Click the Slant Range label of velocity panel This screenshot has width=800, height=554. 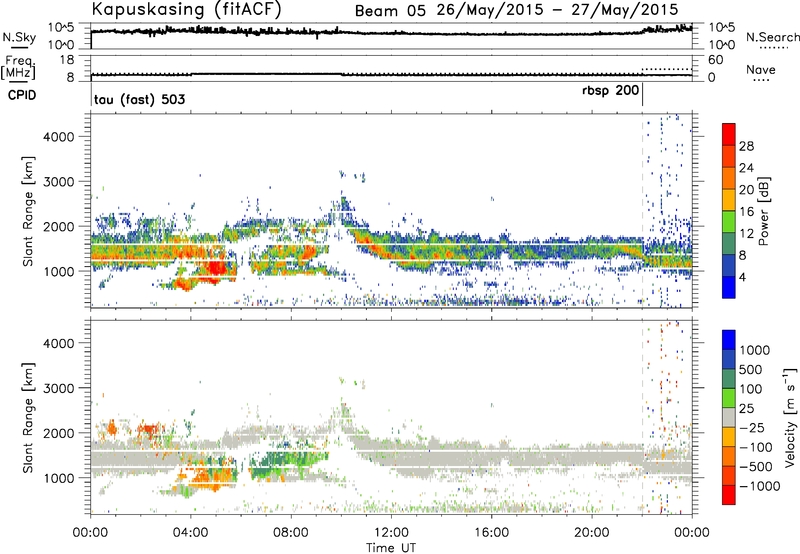(x=28, y=418)
